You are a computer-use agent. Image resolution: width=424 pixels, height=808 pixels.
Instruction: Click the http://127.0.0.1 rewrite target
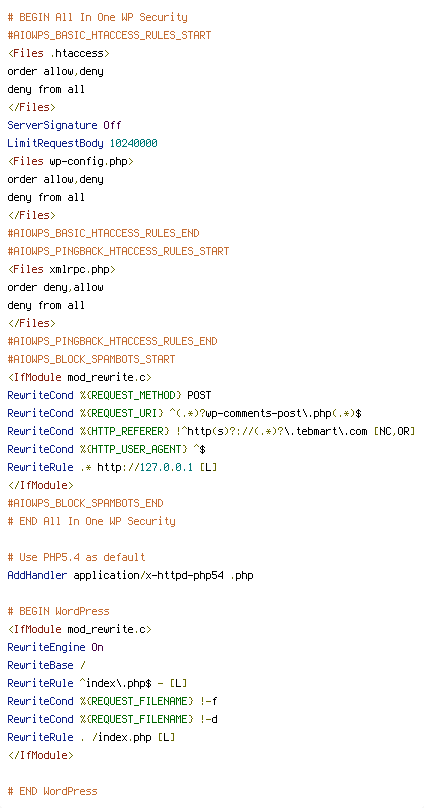(x=145, y=467)
